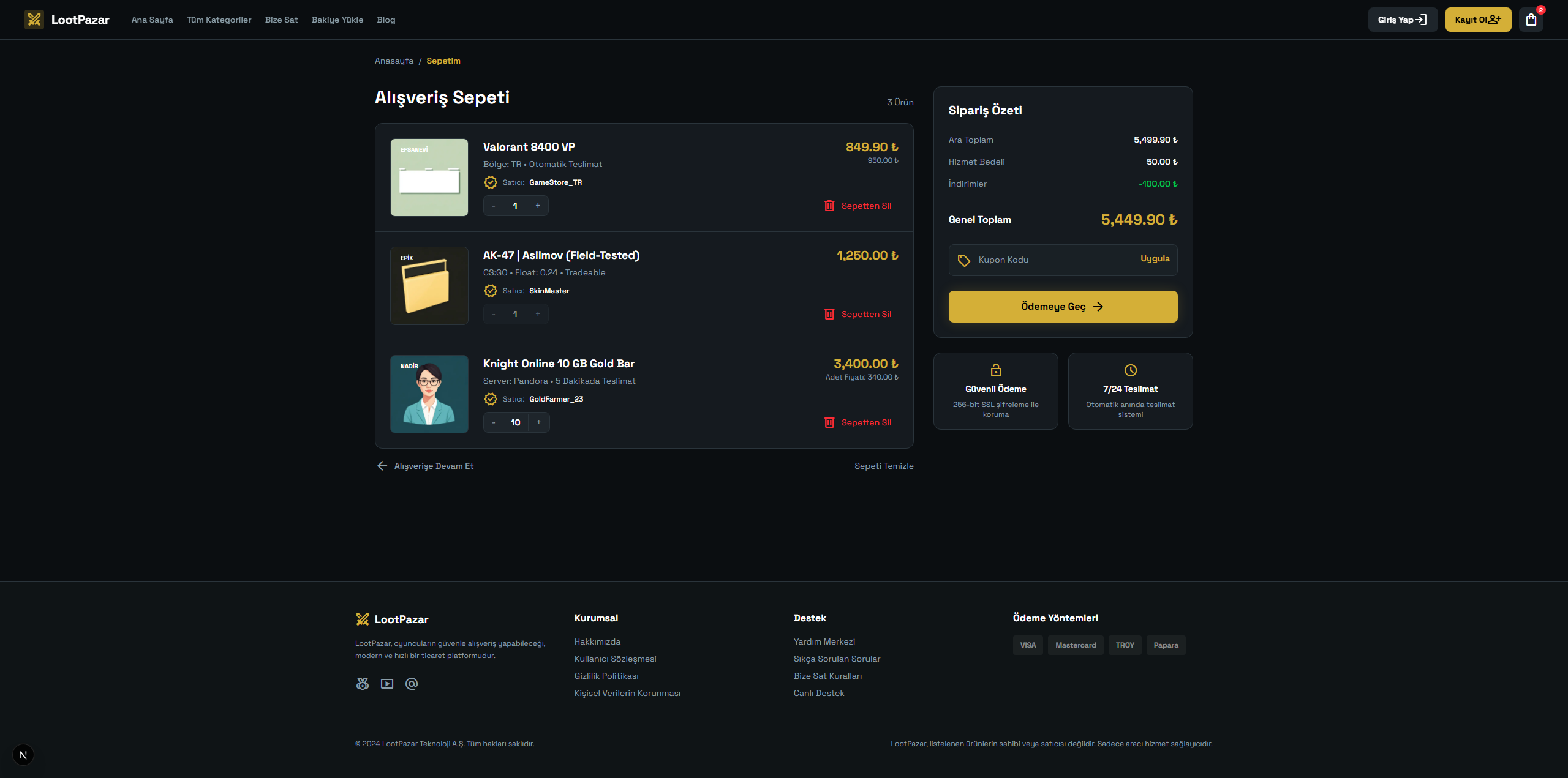Click the footer @ email icon
This screenshot has width=1568, height=778.
point(412,684)
